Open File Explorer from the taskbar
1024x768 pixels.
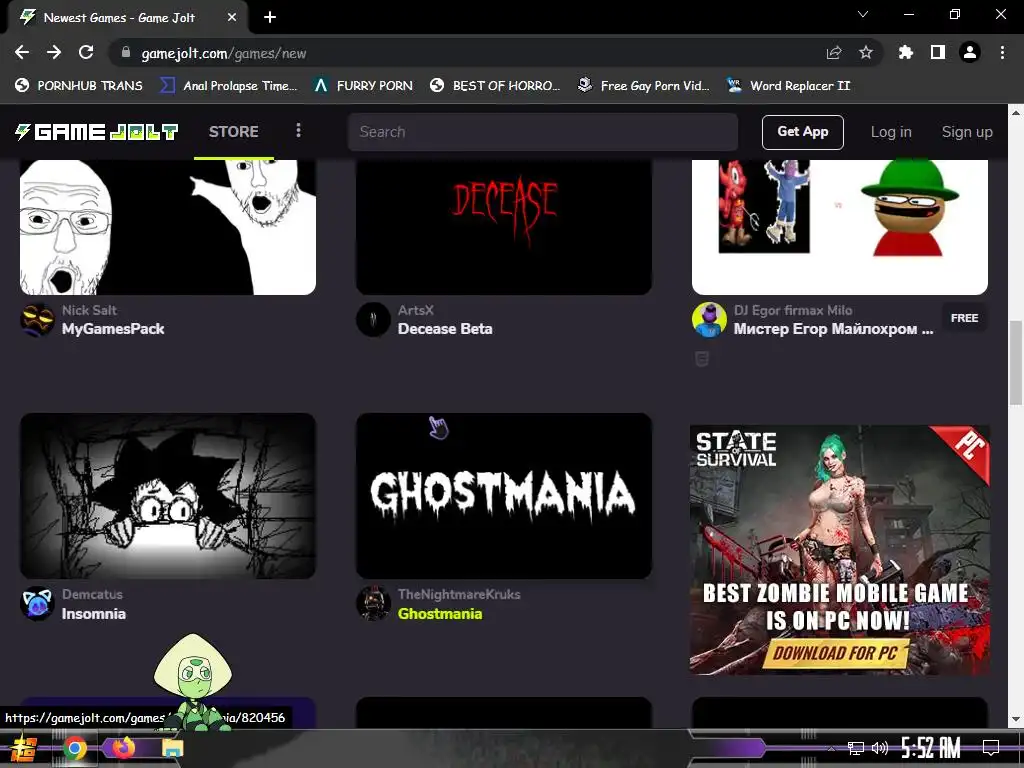click(x=172, y=748)
